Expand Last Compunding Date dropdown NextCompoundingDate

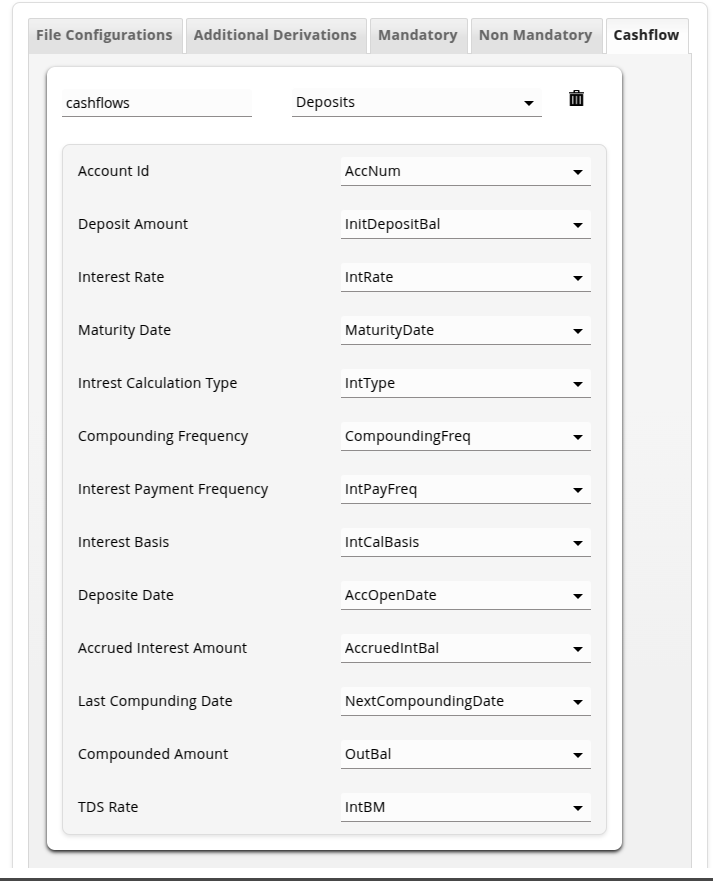tap(465, 701)
